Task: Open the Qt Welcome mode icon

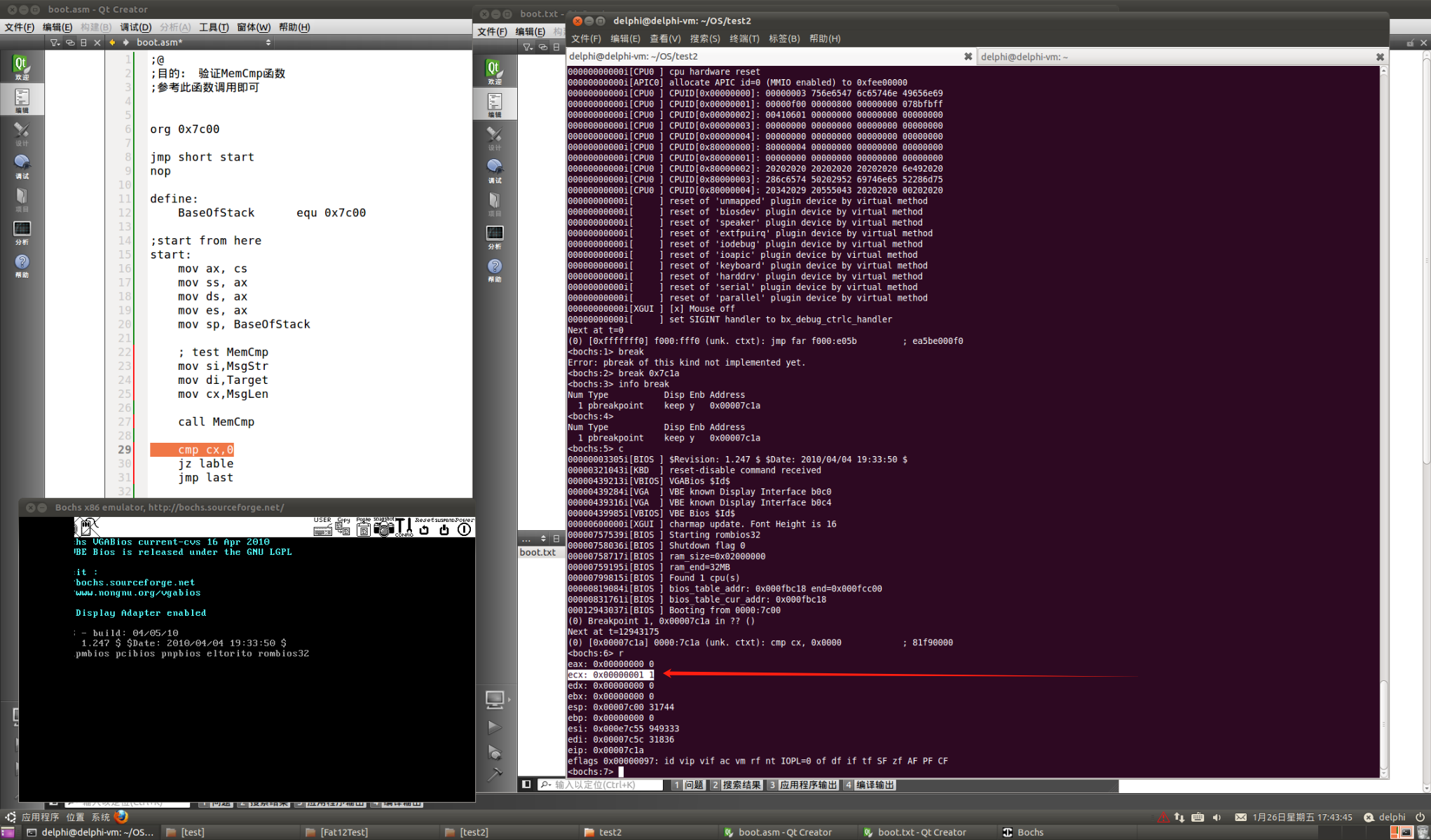Action: [21, 67]
